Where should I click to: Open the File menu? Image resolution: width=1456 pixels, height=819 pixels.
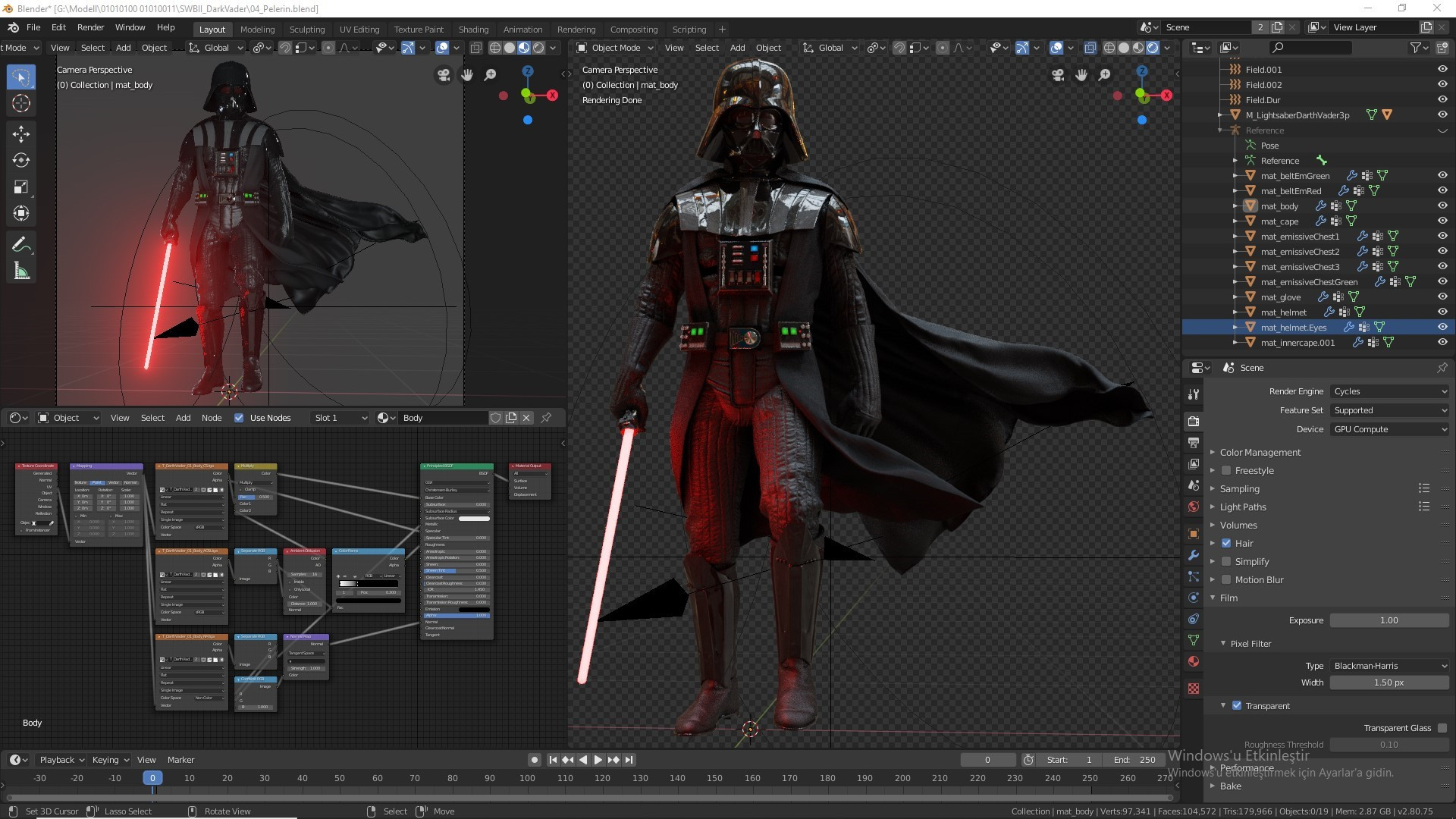[33, 27]
